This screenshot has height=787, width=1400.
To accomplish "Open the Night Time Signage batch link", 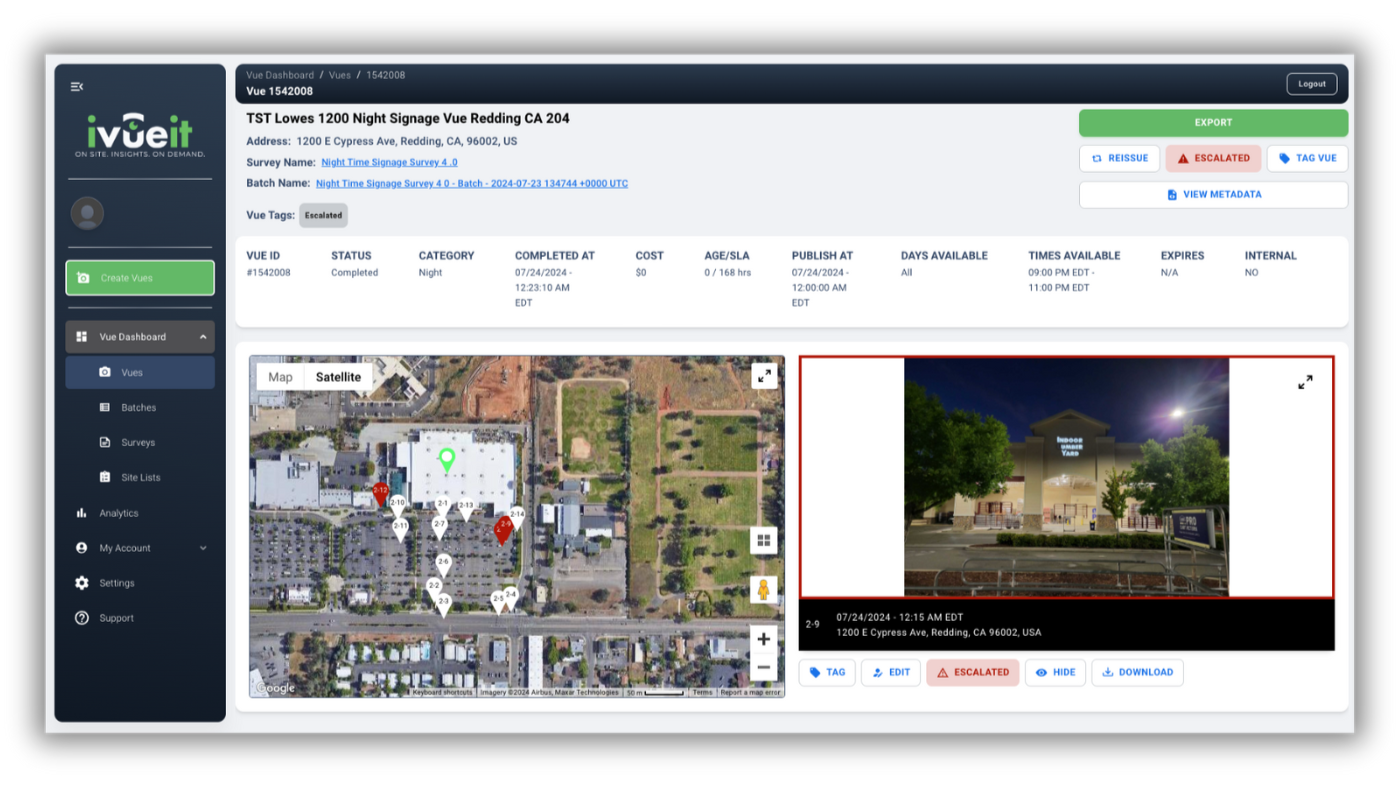I will (472, 183).
